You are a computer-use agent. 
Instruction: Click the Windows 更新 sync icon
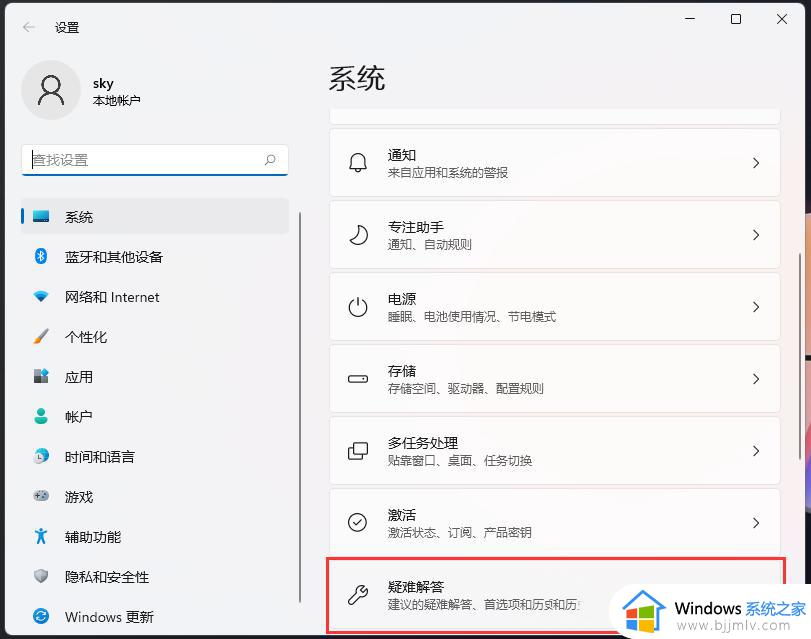coord(41,616)
